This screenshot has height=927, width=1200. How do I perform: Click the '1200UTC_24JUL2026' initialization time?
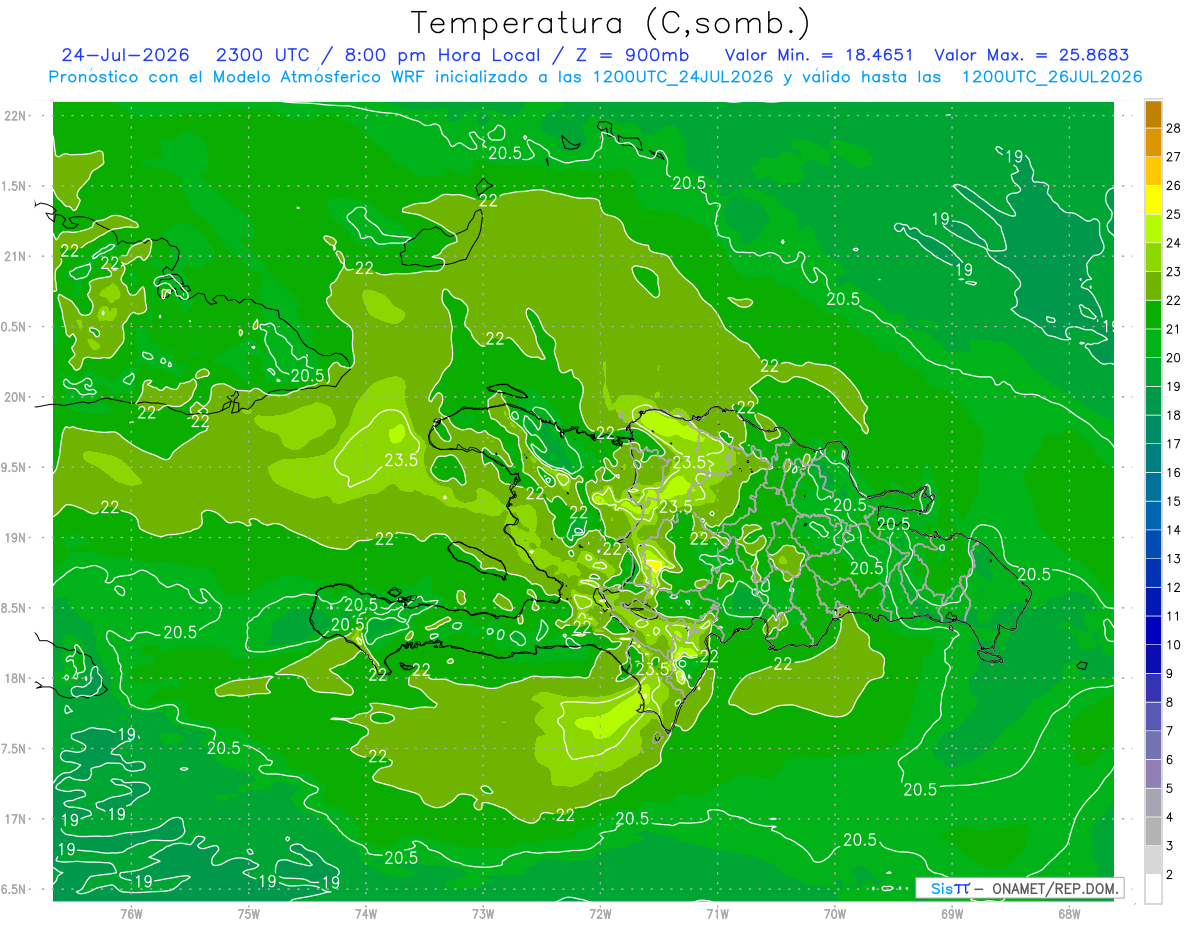coord(683,77)
